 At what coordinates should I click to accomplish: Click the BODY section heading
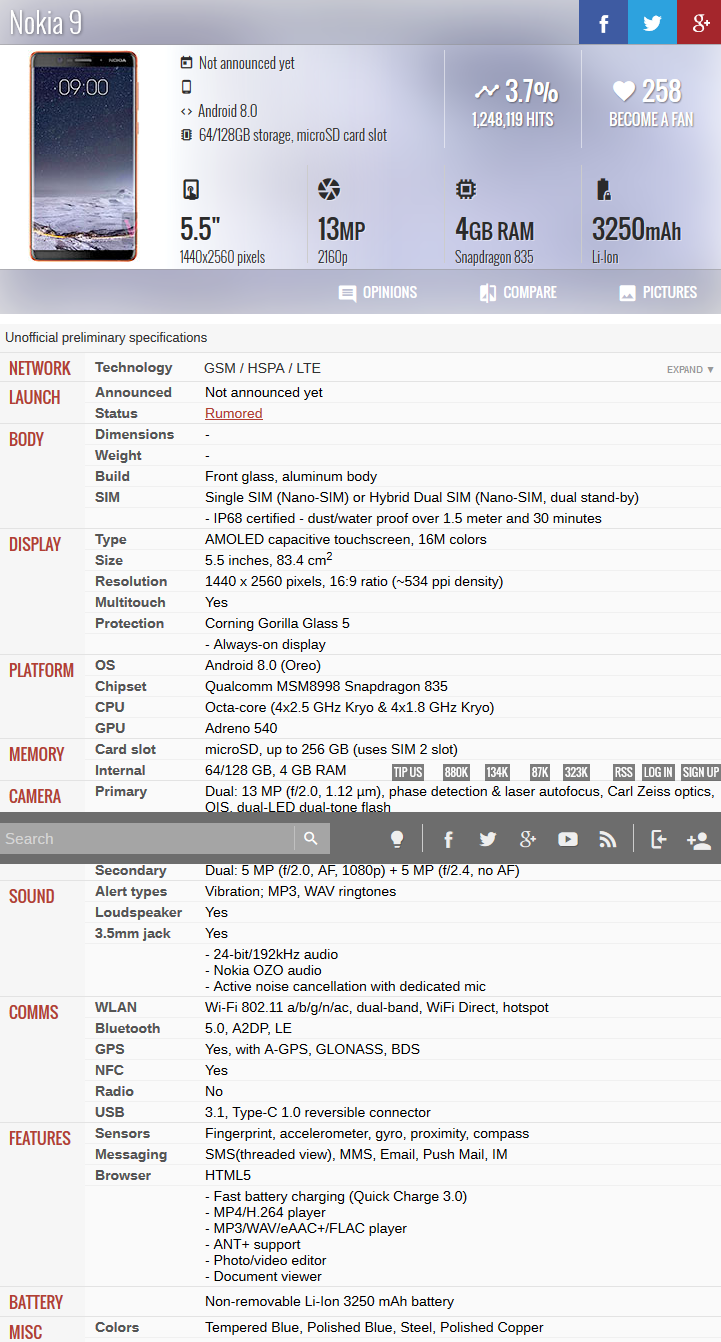pos(27,439)
